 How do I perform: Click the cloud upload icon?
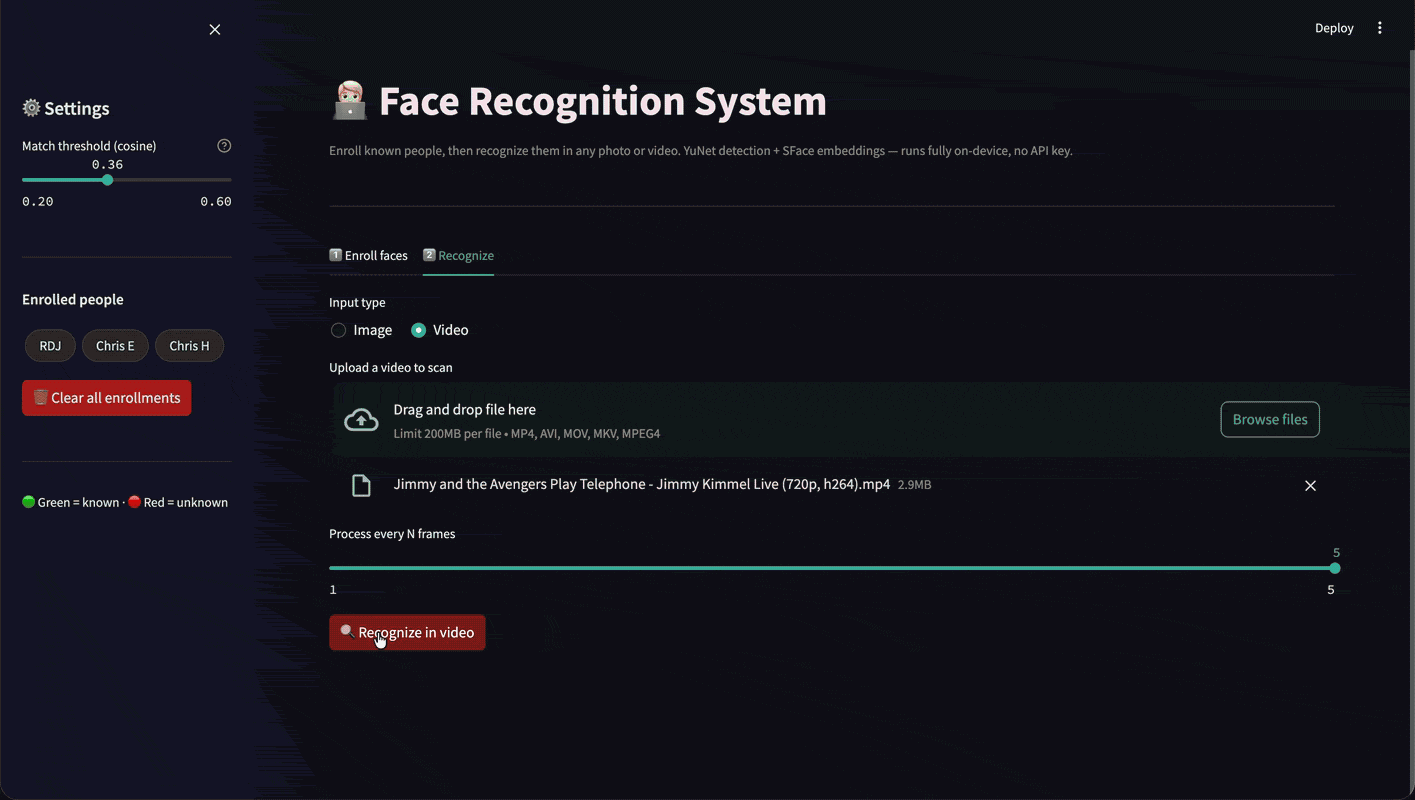coord(361,420)
